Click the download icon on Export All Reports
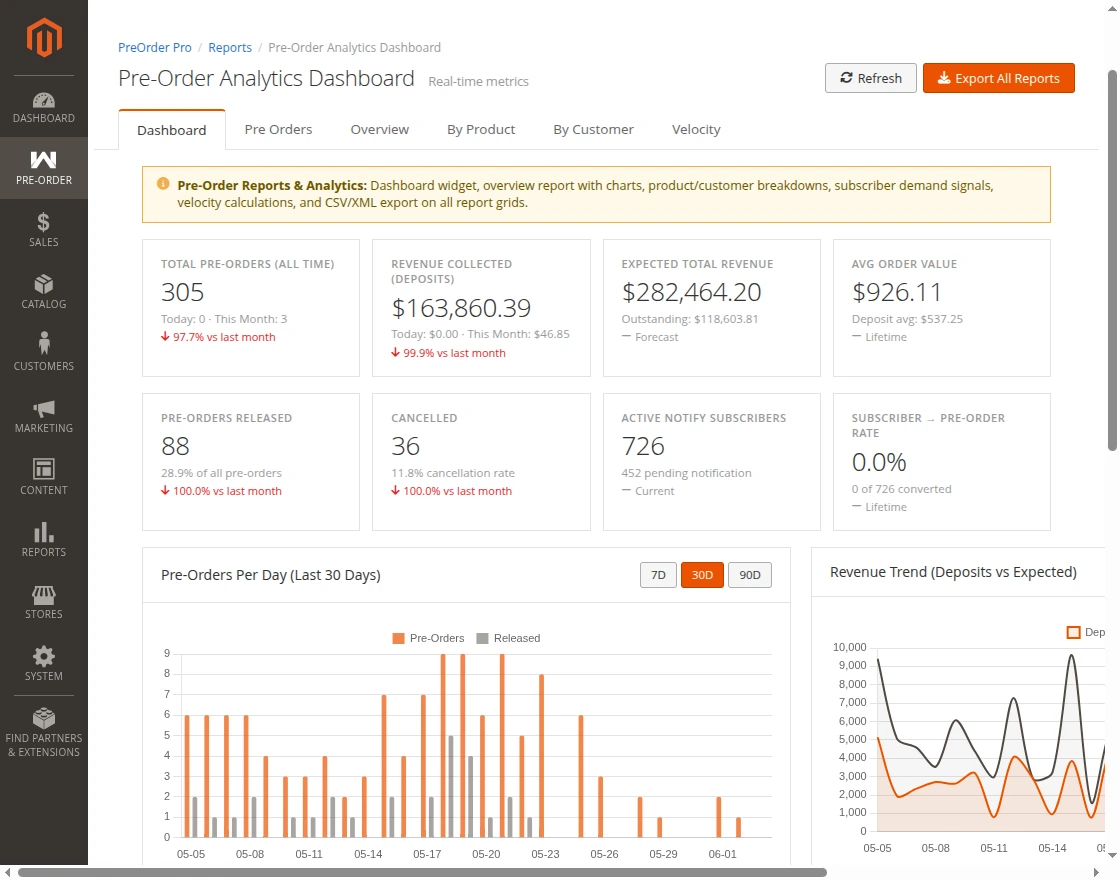Screen dimensions: 1120x880 (x=944, y=78)
